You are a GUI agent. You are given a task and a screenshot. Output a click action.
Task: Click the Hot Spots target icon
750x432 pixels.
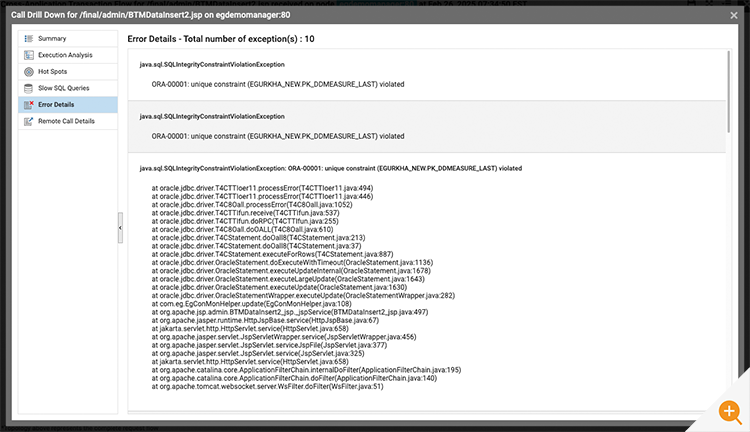pos(29,72)
